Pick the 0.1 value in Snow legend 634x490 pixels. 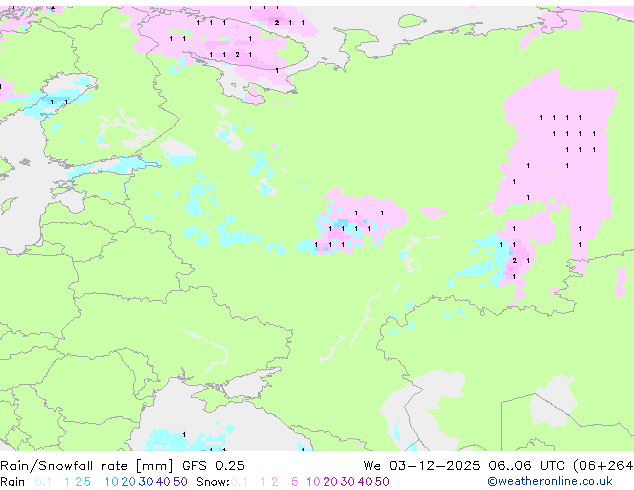239,482
